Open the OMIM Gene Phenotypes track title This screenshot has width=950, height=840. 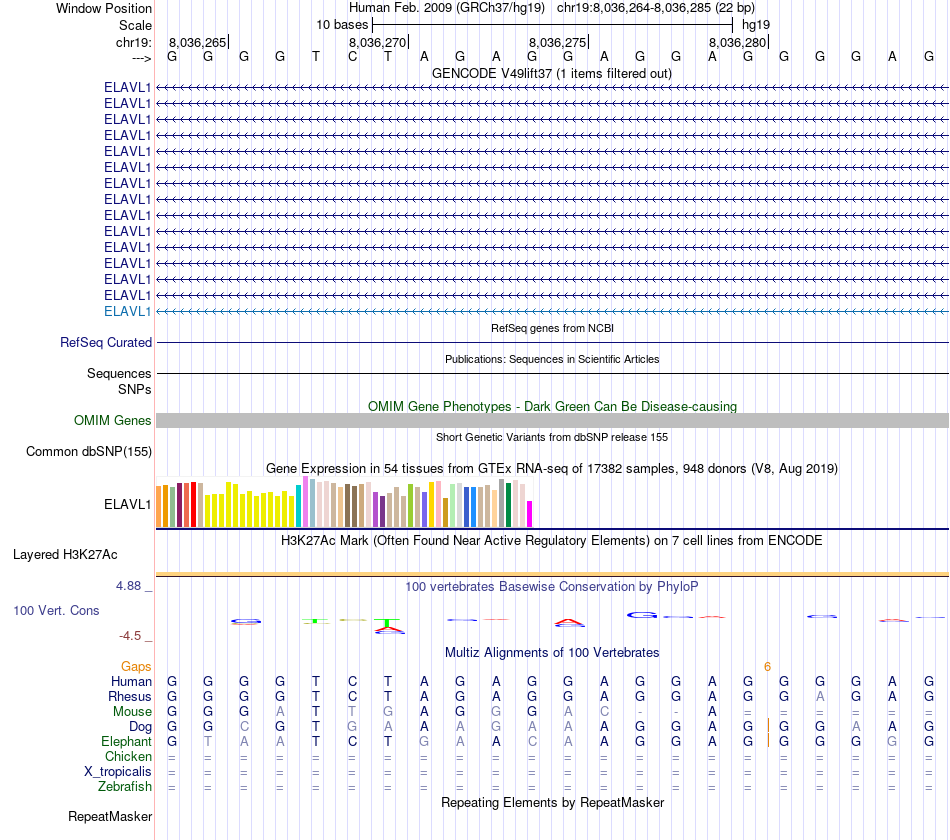pos(552,407)
